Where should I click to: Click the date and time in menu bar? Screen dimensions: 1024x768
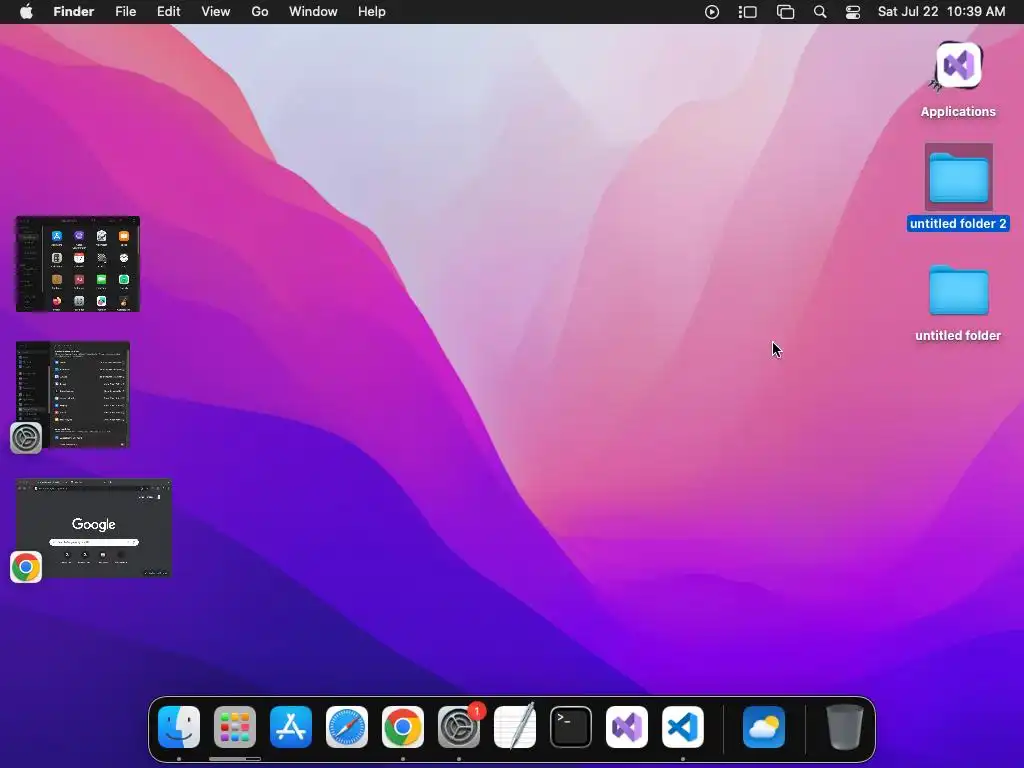(941, 12)
